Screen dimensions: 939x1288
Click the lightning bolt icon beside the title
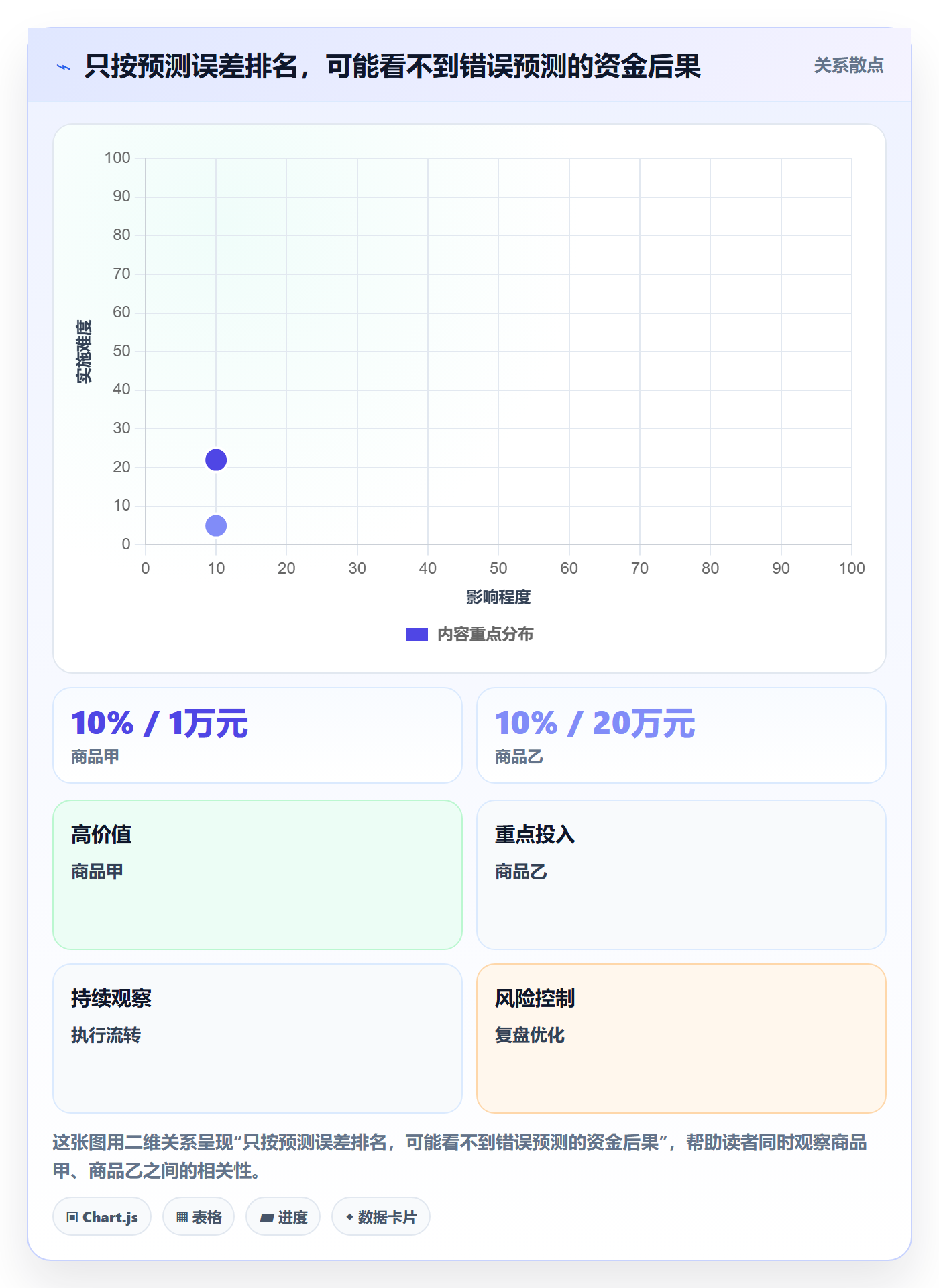[64, 67]
